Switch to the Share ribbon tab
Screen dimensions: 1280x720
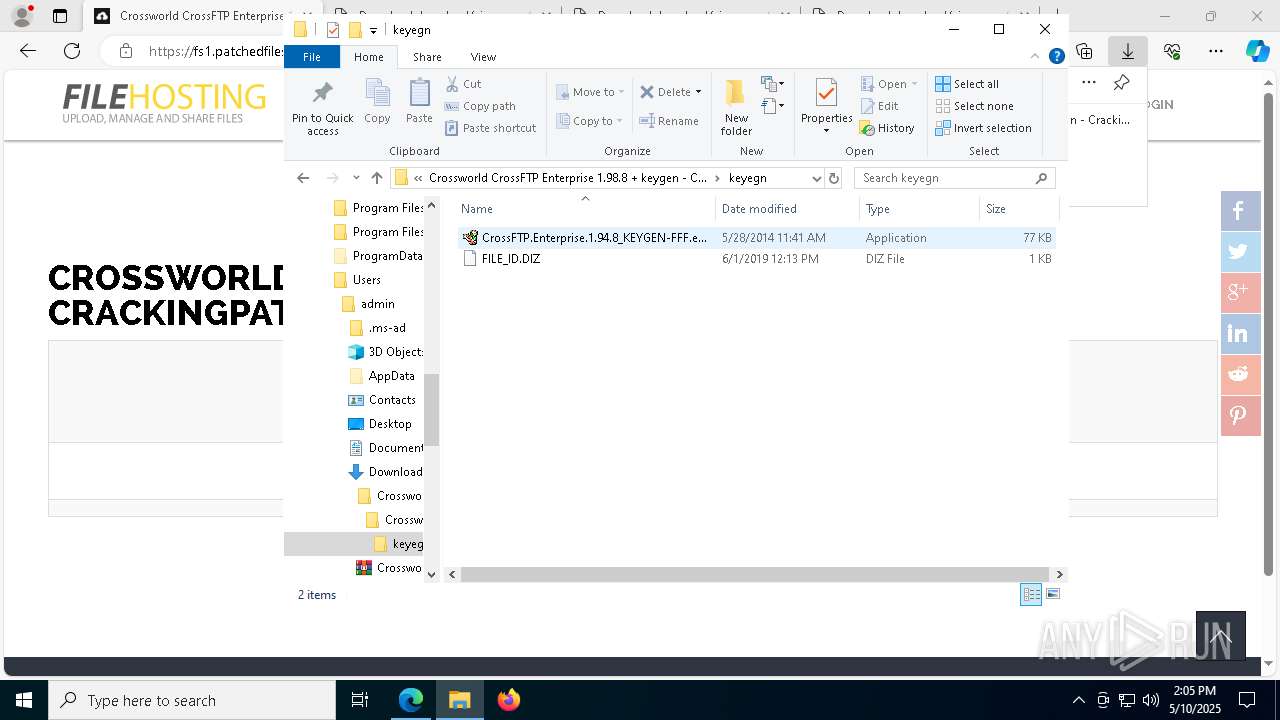[x=427, y=57]
